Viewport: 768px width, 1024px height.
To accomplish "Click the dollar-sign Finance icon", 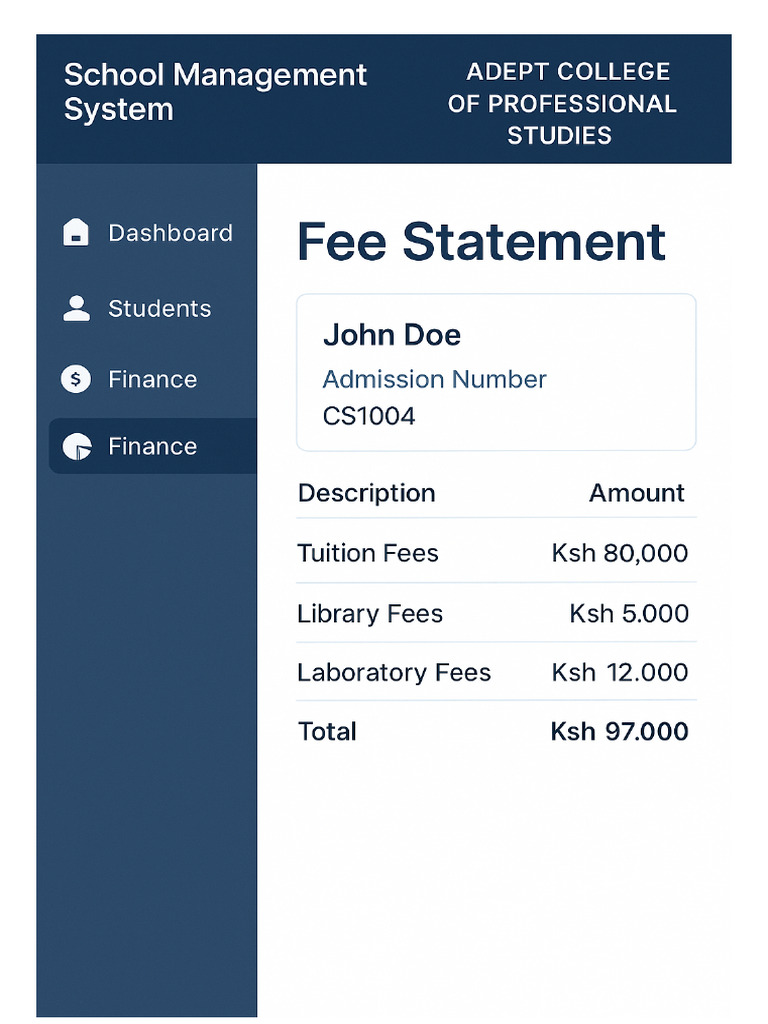I will tap(76, 379).
